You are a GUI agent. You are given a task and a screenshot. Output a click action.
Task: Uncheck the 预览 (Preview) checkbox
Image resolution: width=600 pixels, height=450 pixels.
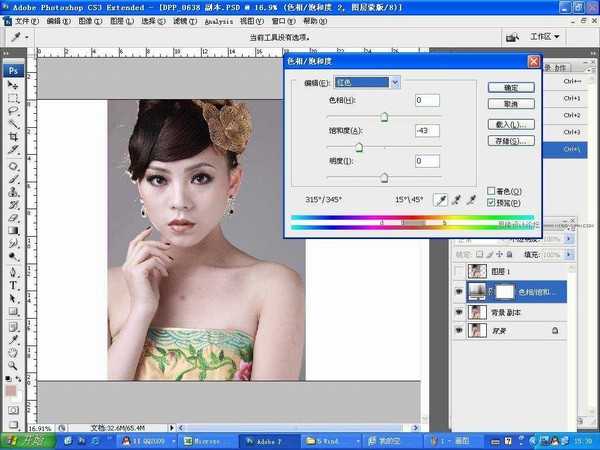[x=490, y=202]
